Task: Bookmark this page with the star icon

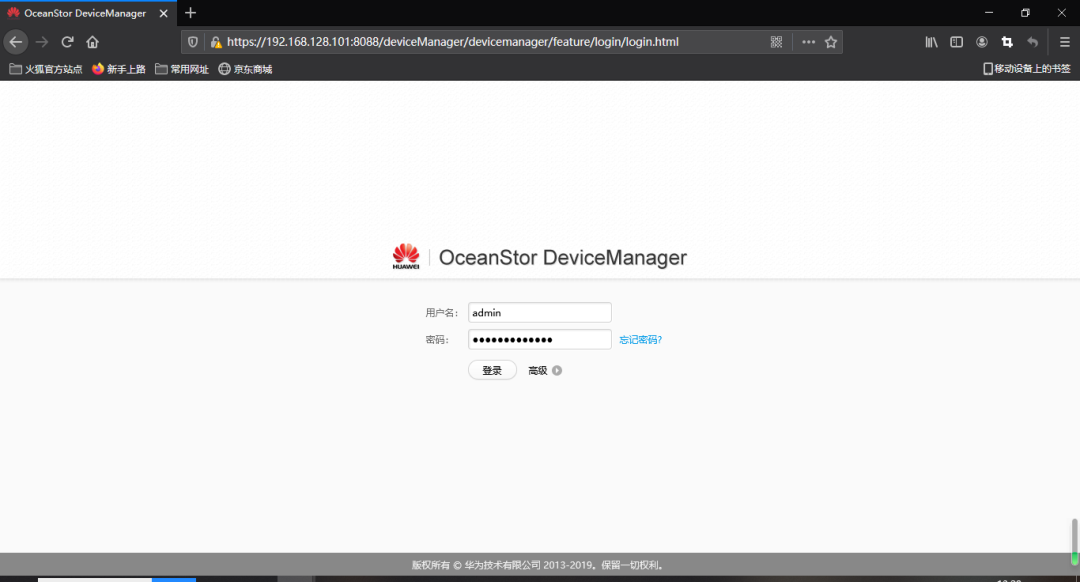Action: click(x=831, y=42)
